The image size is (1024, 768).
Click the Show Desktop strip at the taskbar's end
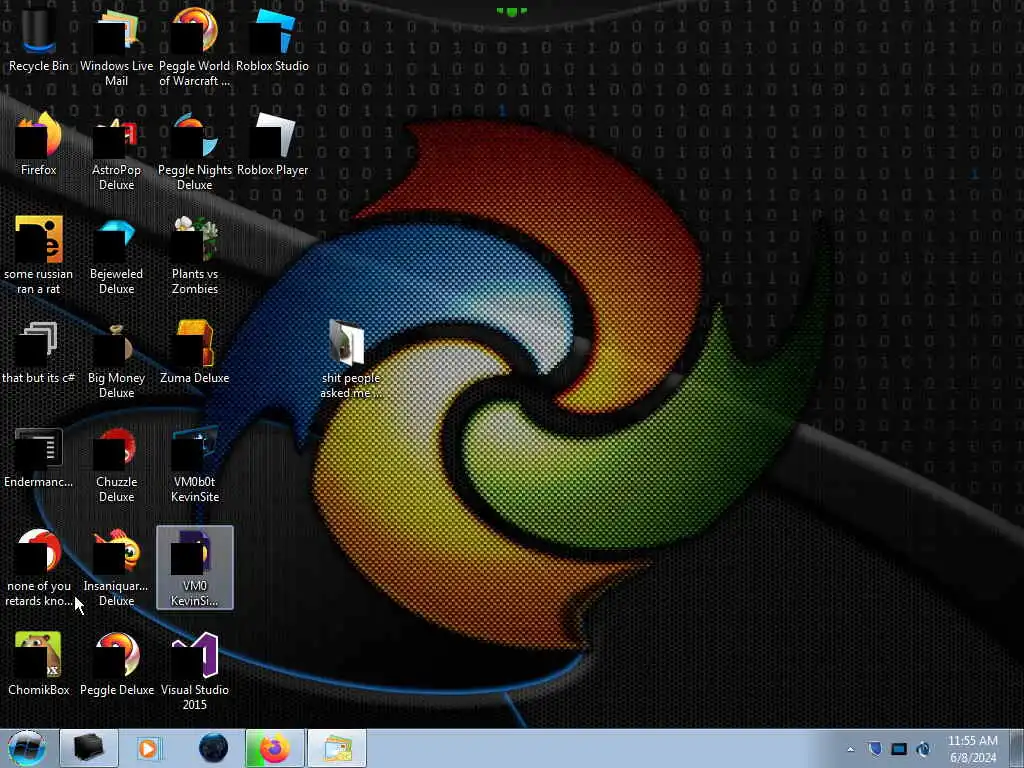1016,748
